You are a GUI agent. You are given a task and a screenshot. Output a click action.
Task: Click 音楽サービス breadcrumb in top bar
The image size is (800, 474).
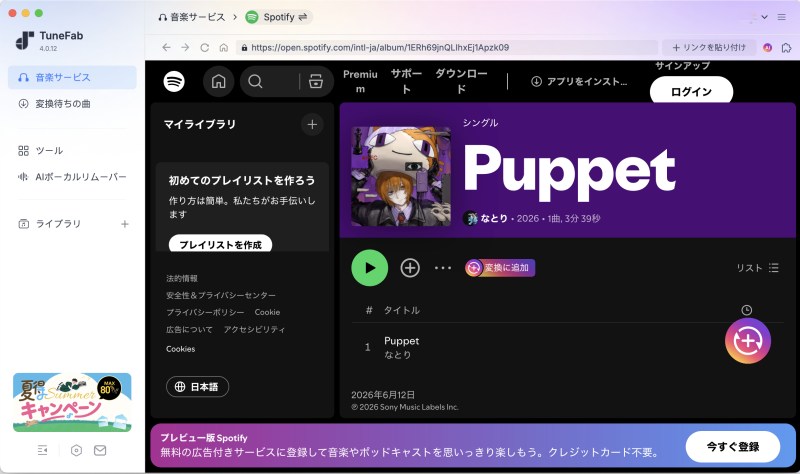tap(191, 17)
